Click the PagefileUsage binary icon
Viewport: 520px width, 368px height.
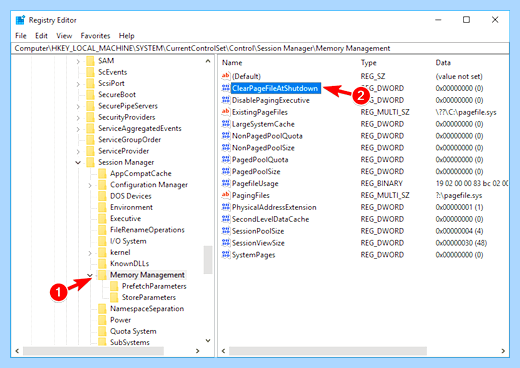coord(226,183)
